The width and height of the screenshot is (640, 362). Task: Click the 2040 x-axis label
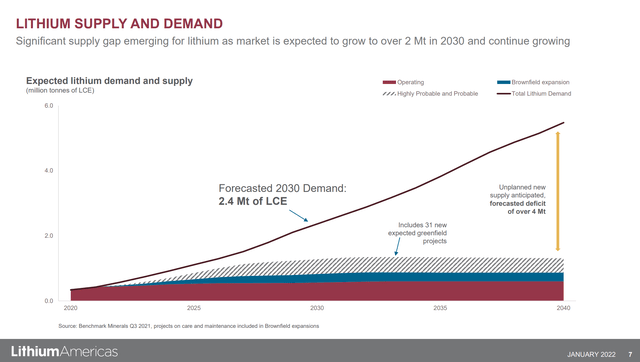(x=563, y=308)
